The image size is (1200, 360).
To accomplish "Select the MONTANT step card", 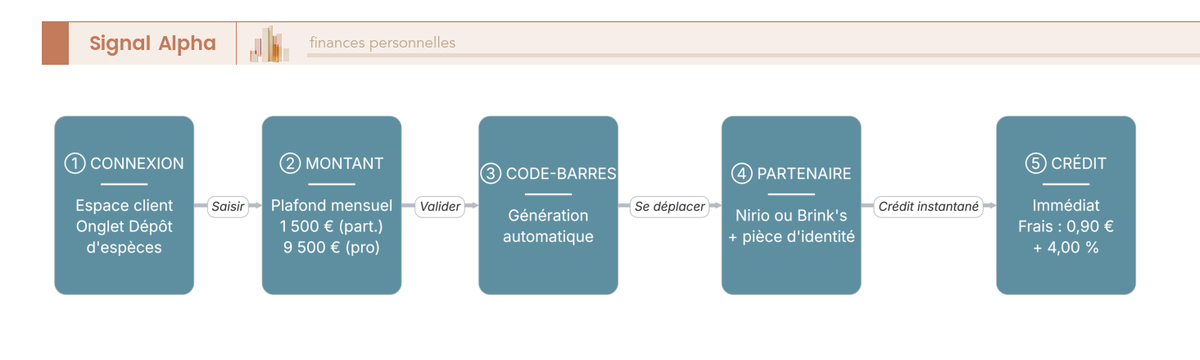I will 332,205.
